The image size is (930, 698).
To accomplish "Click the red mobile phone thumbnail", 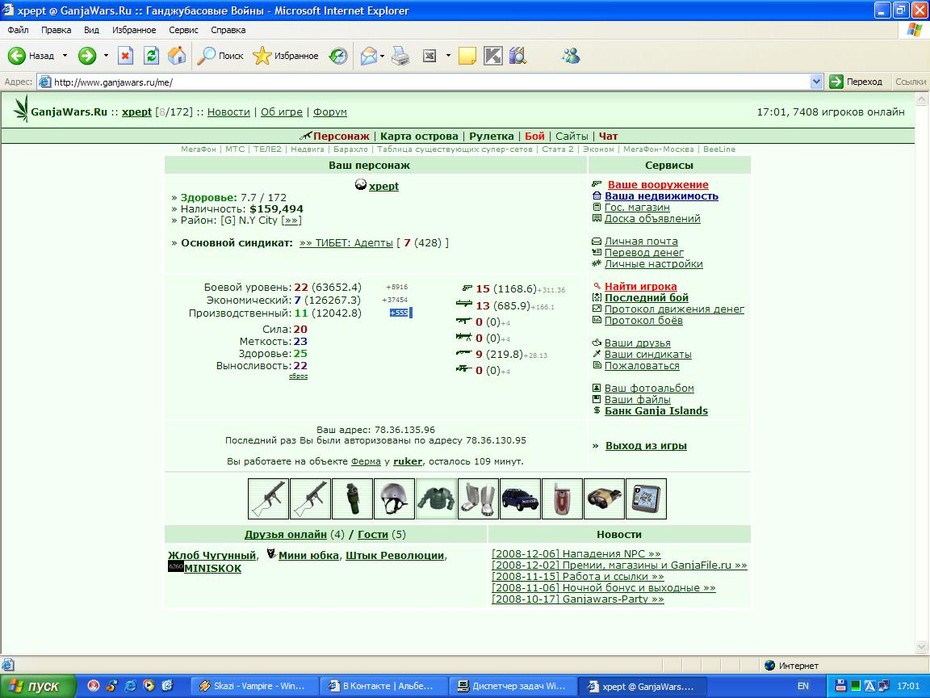I will 562,499.
